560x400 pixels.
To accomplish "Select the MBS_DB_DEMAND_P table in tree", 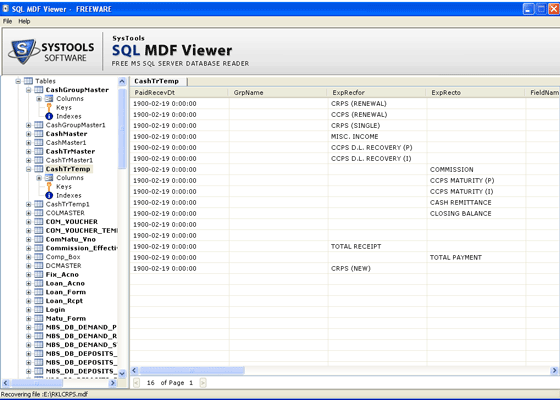I will 81,327.
